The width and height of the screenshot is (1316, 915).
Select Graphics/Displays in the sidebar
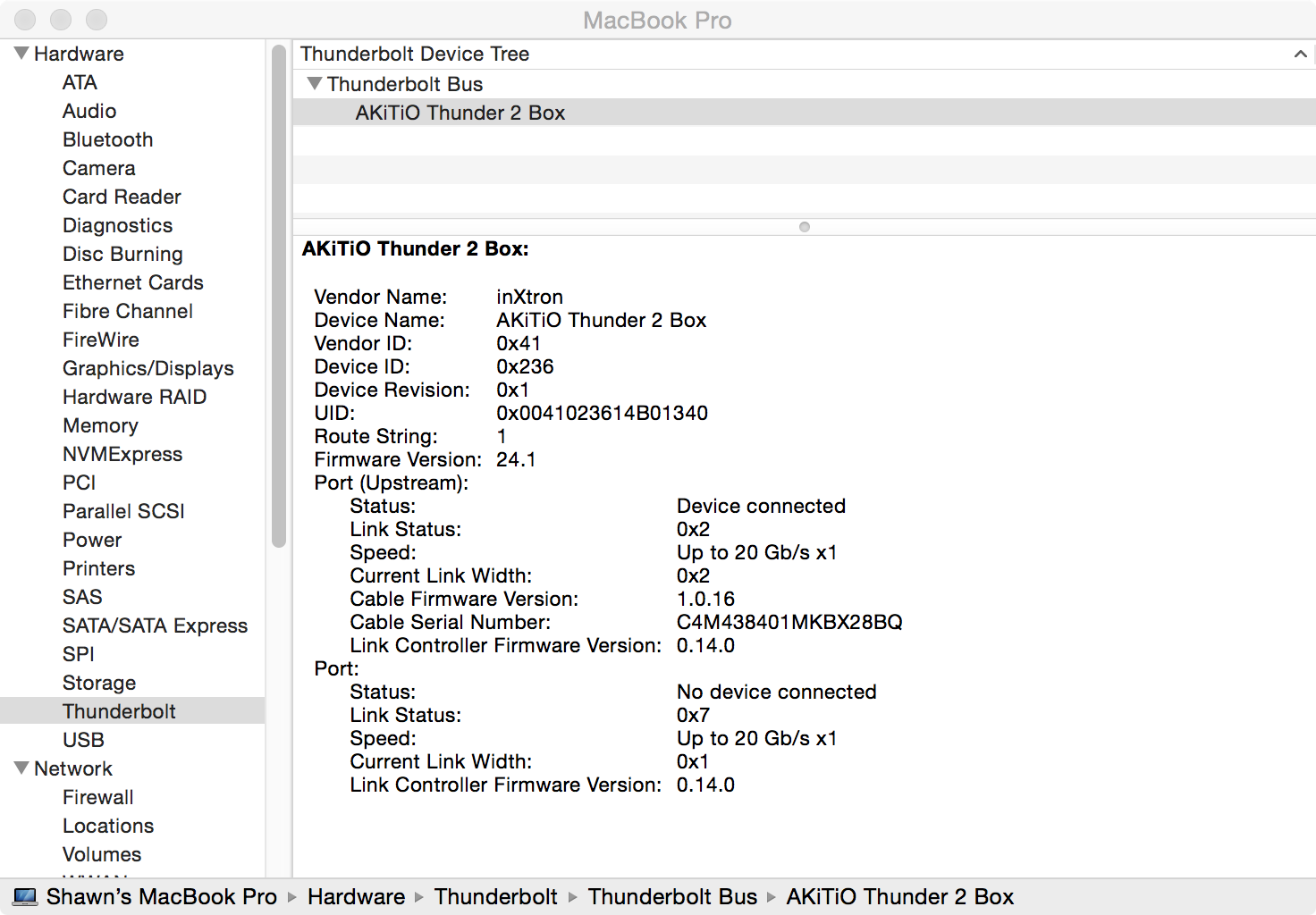coord(148,368)
